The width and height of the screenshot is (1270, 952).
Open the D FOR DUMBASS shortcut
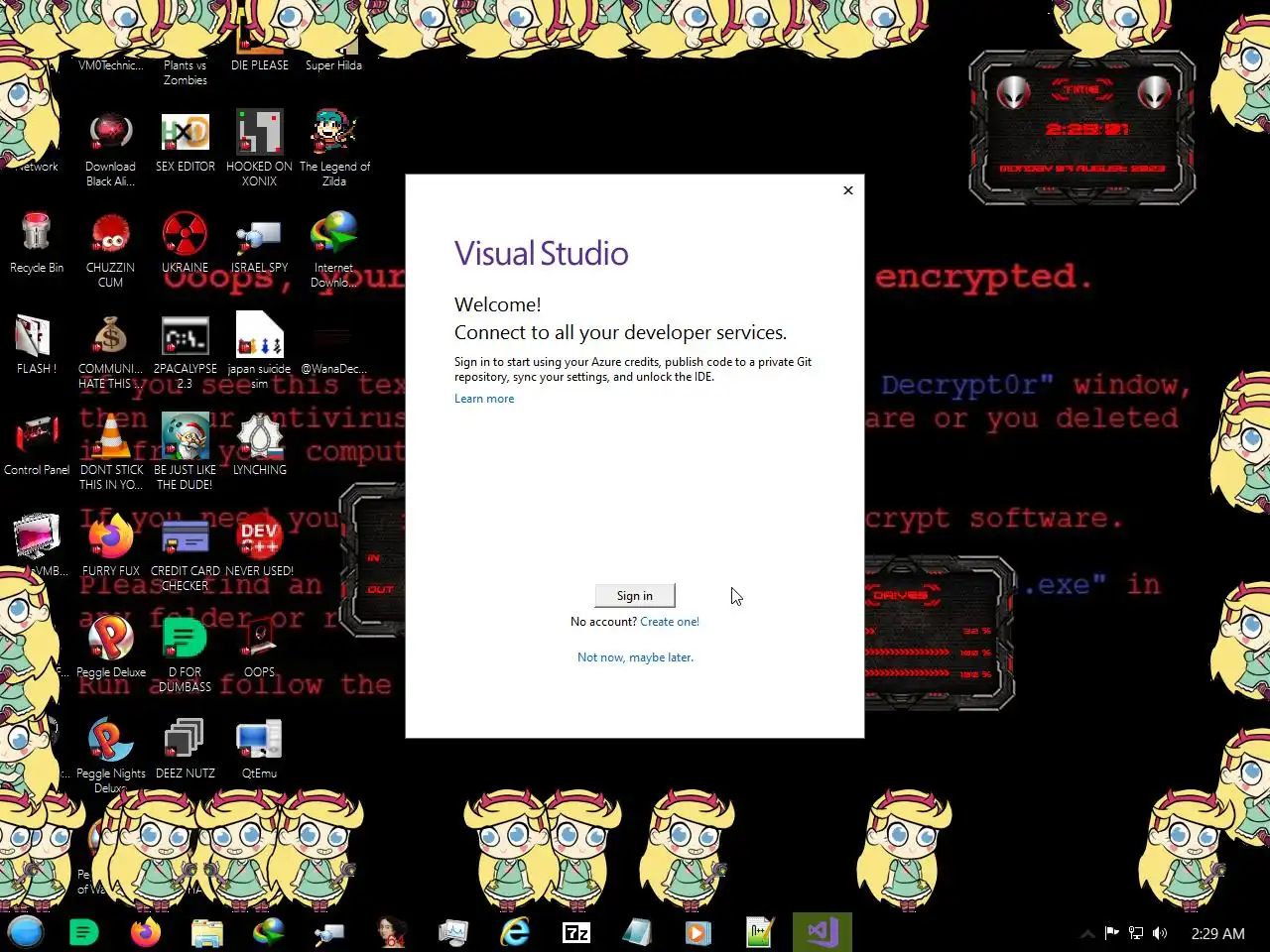pyautogui.click(x=186, y=654)
